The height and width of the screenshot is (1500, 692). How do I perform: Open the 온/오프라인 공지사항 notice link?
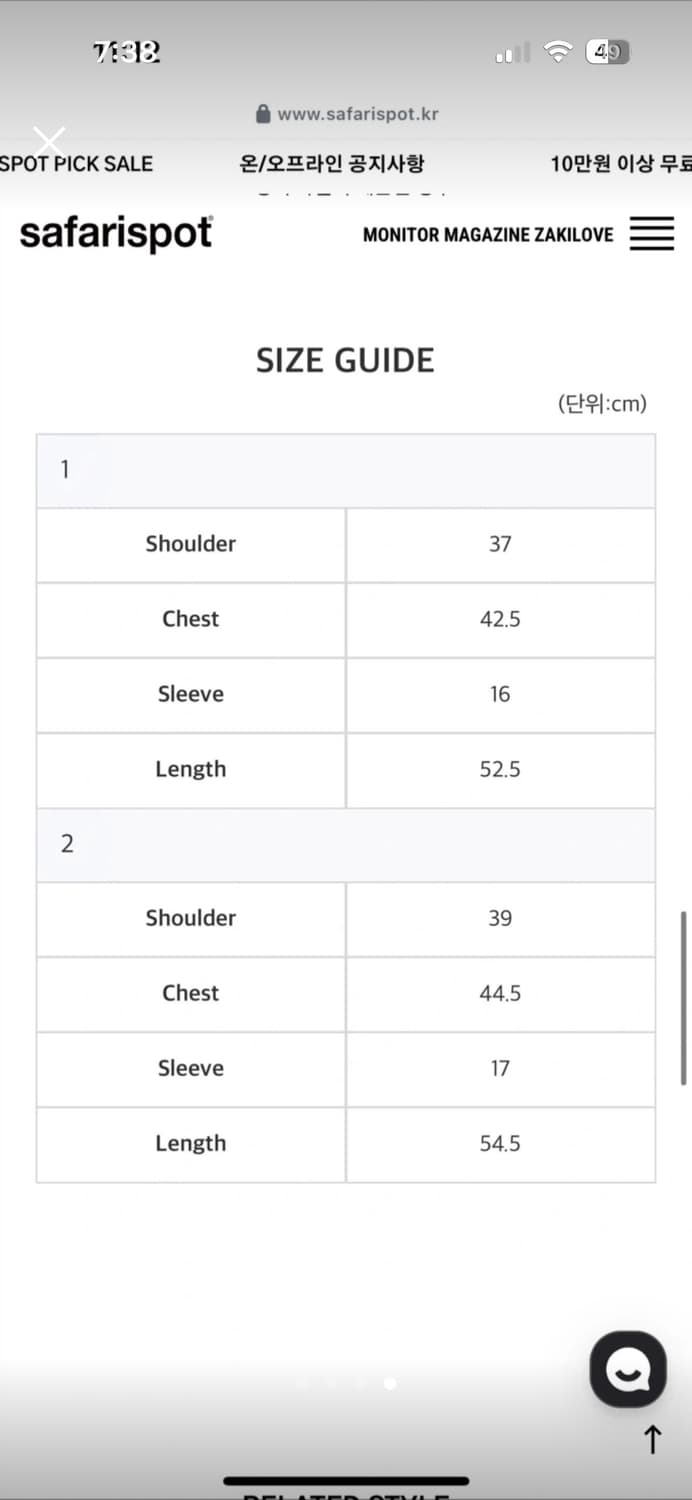332,164
